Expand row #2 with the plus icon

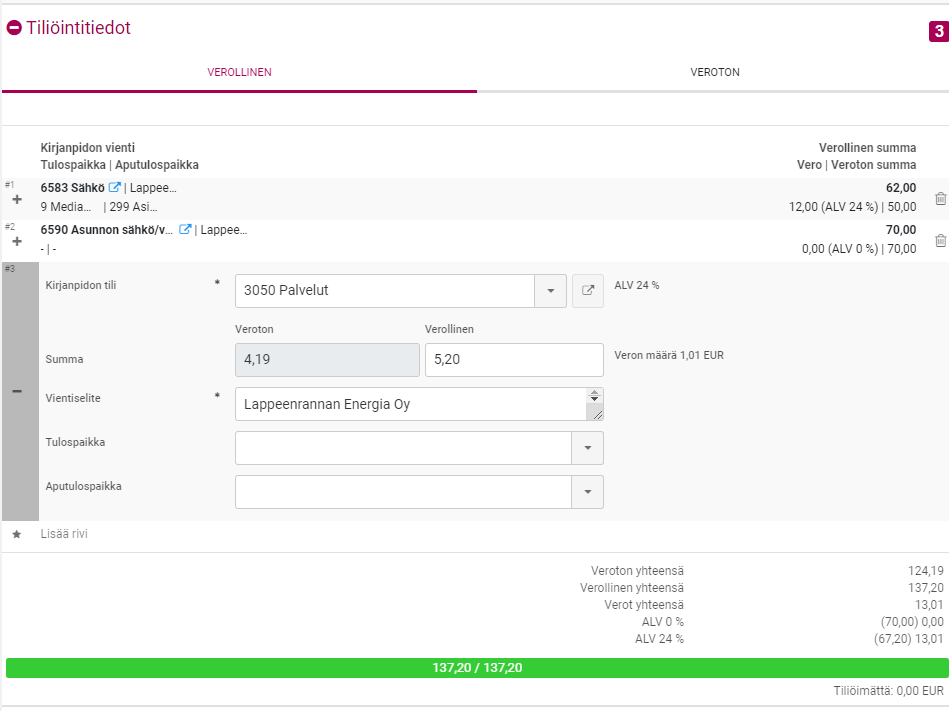(x=16, y=242)
